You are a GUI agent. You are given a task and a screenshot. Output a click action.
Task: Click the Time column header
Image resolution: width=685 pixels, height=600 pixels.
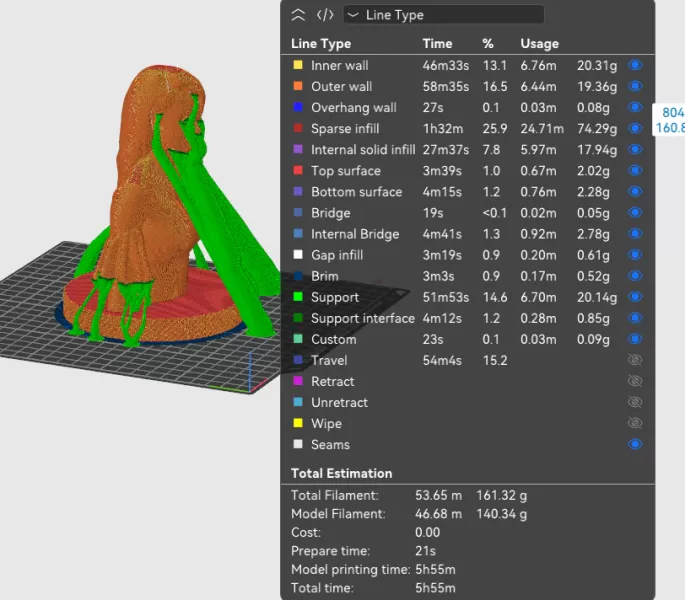click(x=437, y=44)
